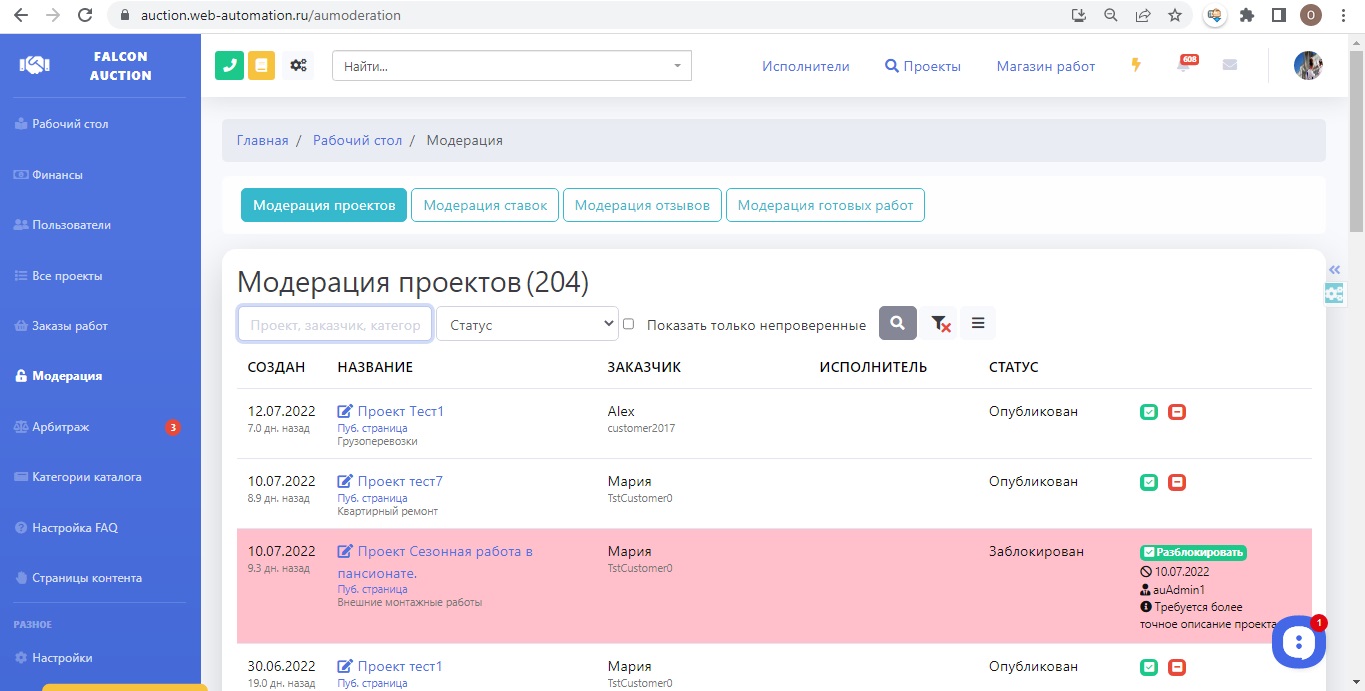Viewport: 1365px width, 691px height.
Task: Expand the Статус dropdown filter
Action: pos(527,324)
